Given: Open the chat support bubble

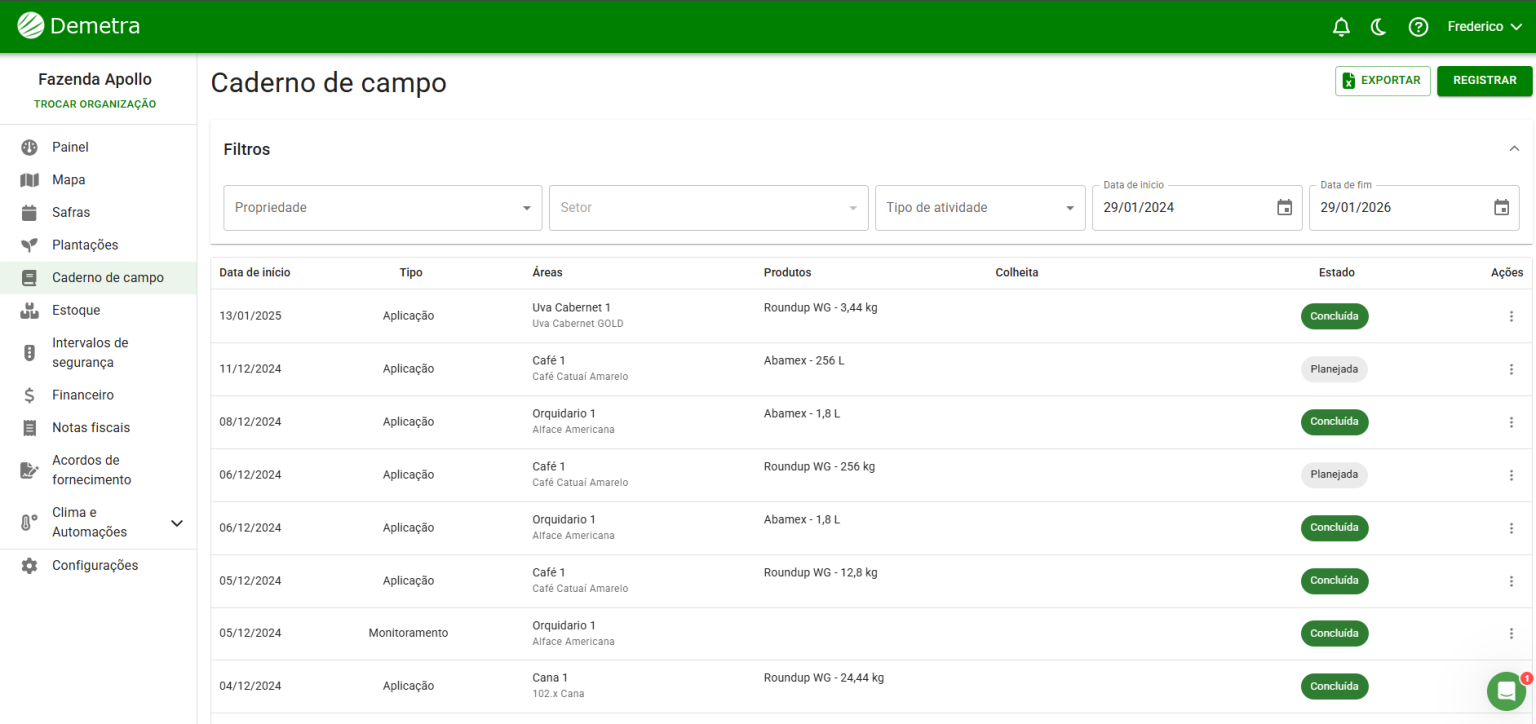Looking at the screenshot, I should (x=1505, y=691).
